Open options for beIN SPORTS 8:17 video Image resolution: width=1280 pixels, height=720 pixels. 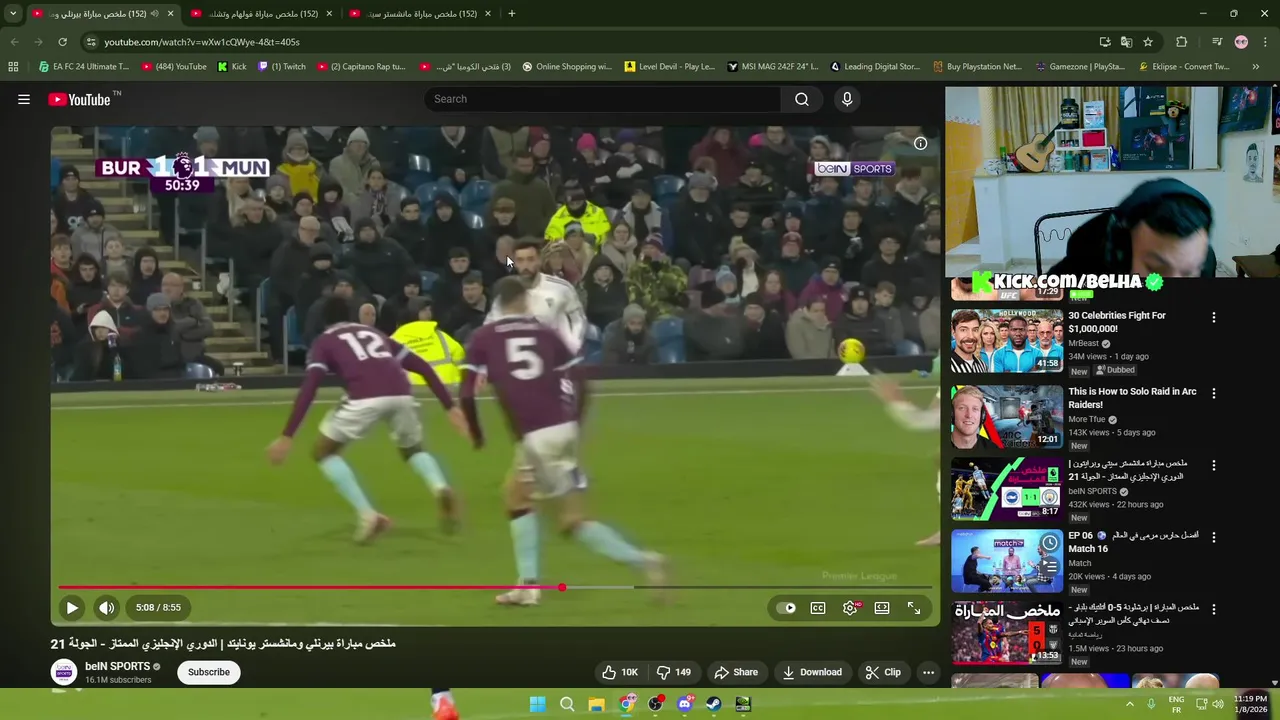coord(1214,465)
